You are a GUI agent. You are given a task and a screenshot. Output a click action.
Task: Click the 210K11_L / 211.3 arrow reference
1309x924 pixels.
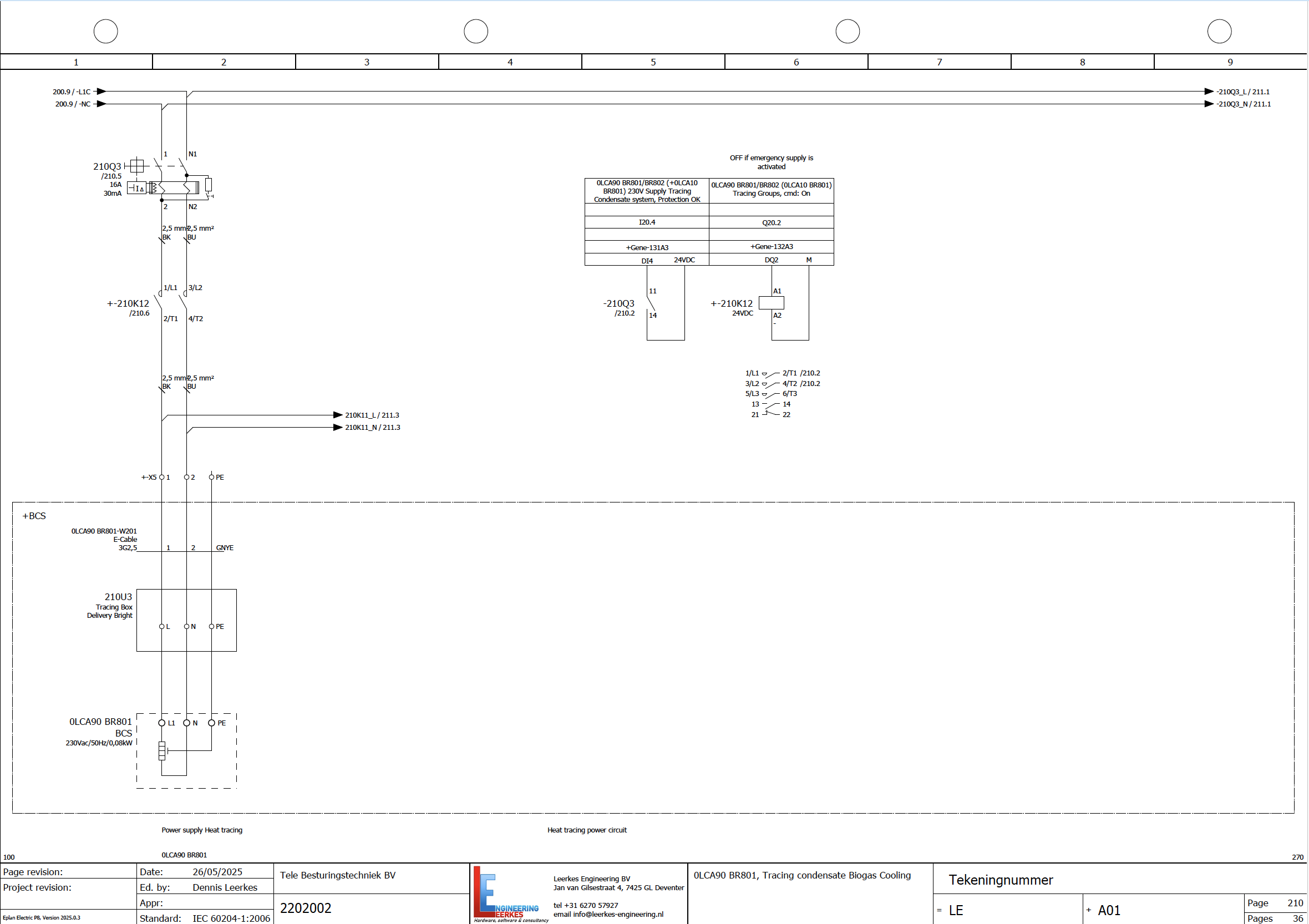[x=371, y=415]
